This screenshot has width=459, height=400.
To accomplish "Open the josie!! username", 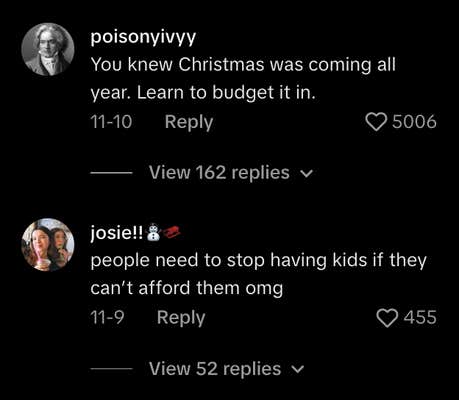I will [x=117, y=233].
